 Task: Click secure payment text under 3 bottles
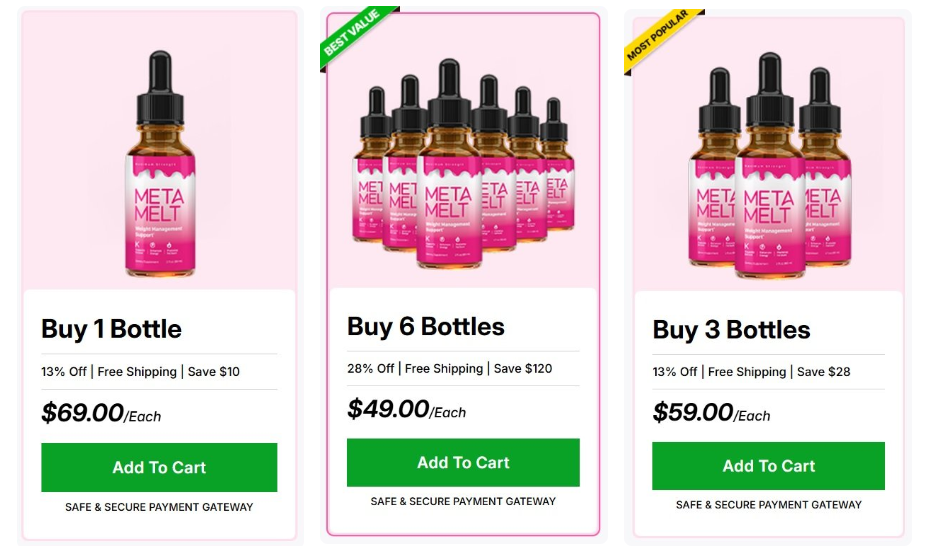(768, 505)
